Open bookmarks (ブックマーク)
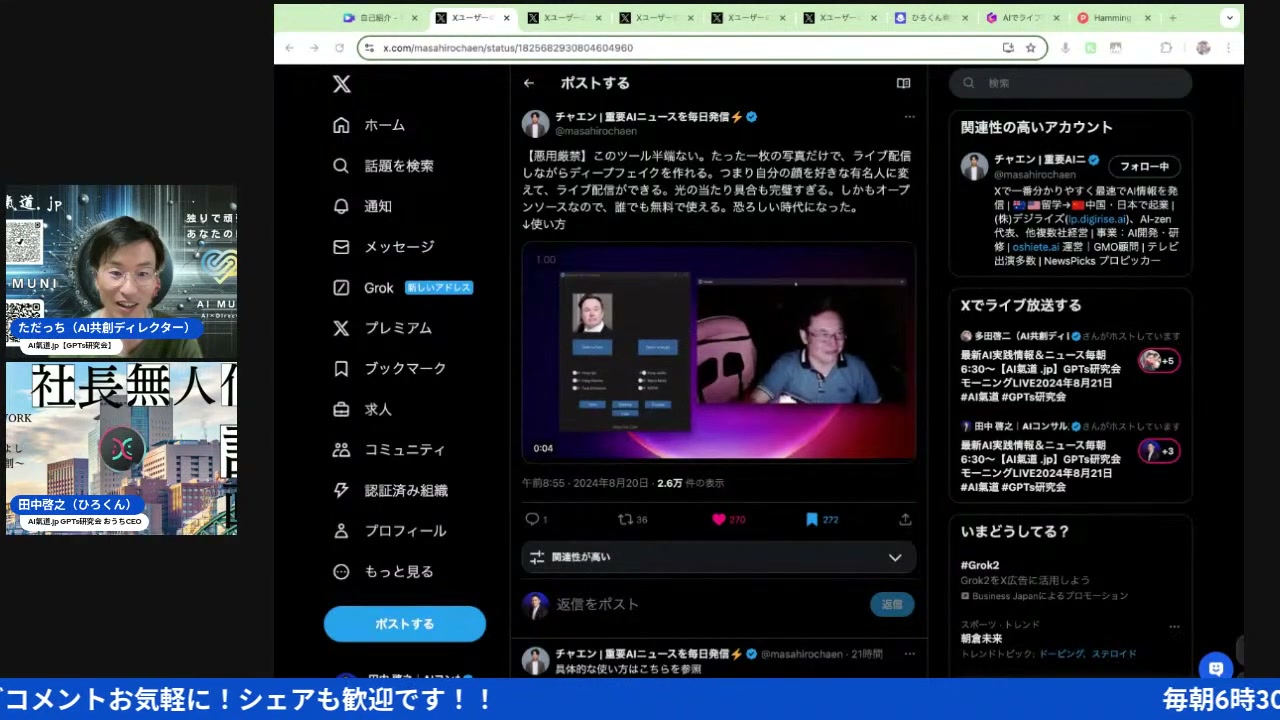This screenshot has height=720, width=1280. pos(390,368)
